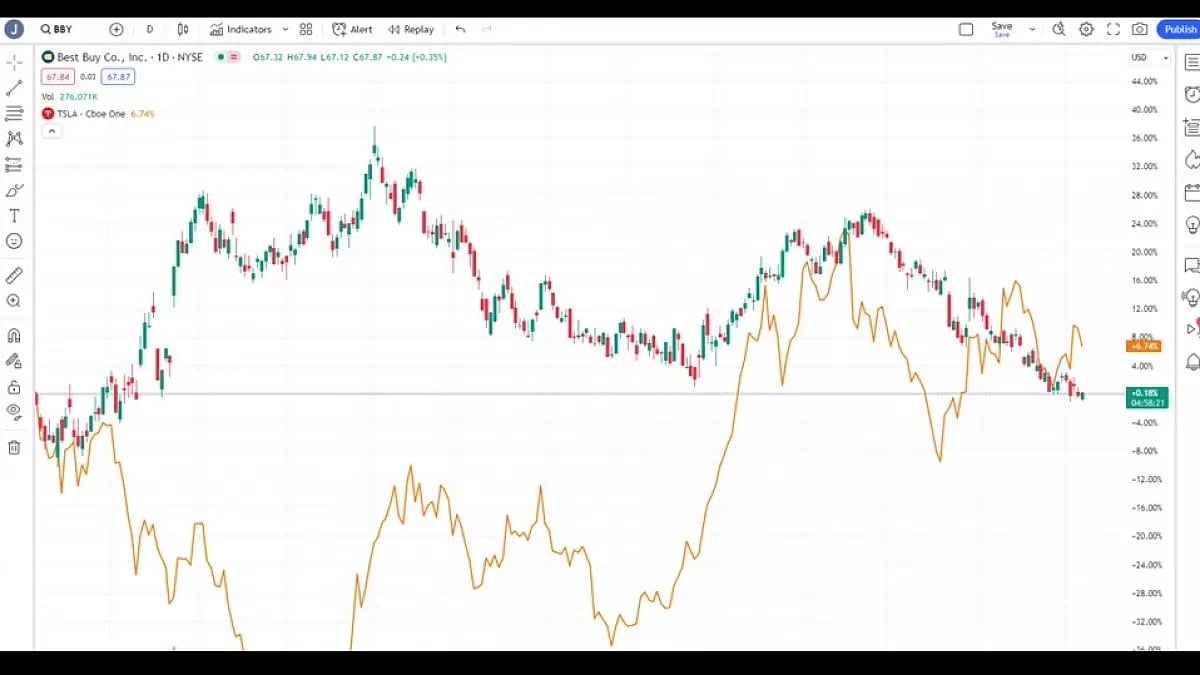1200x675 pixels.
Task: Remove all drawings with the trash icon
Action: pyautogui.click(x=13, y=447)
